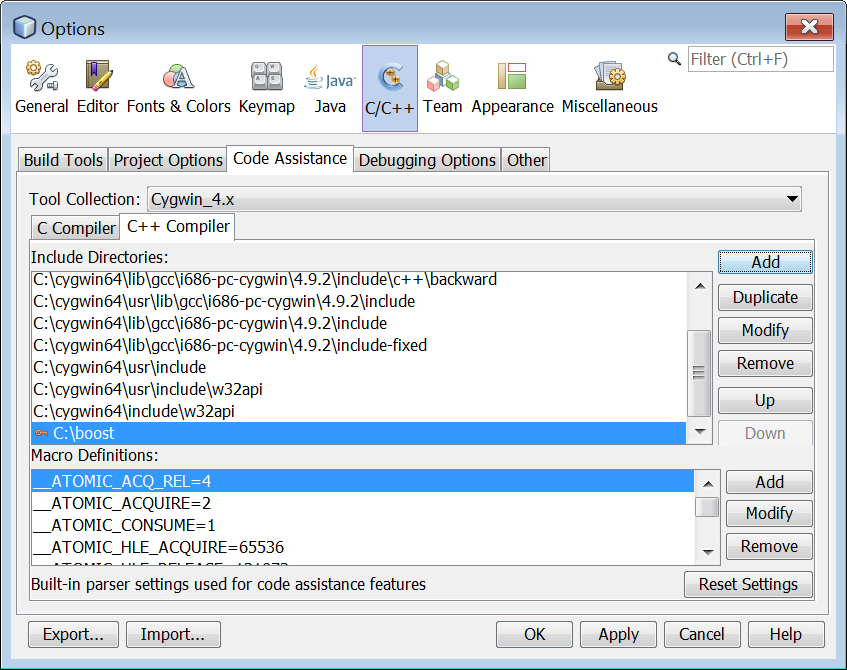Screen dimensions: 847x670
Task: Click Duplicate for include directories
Action: click(x=765, y=297)
